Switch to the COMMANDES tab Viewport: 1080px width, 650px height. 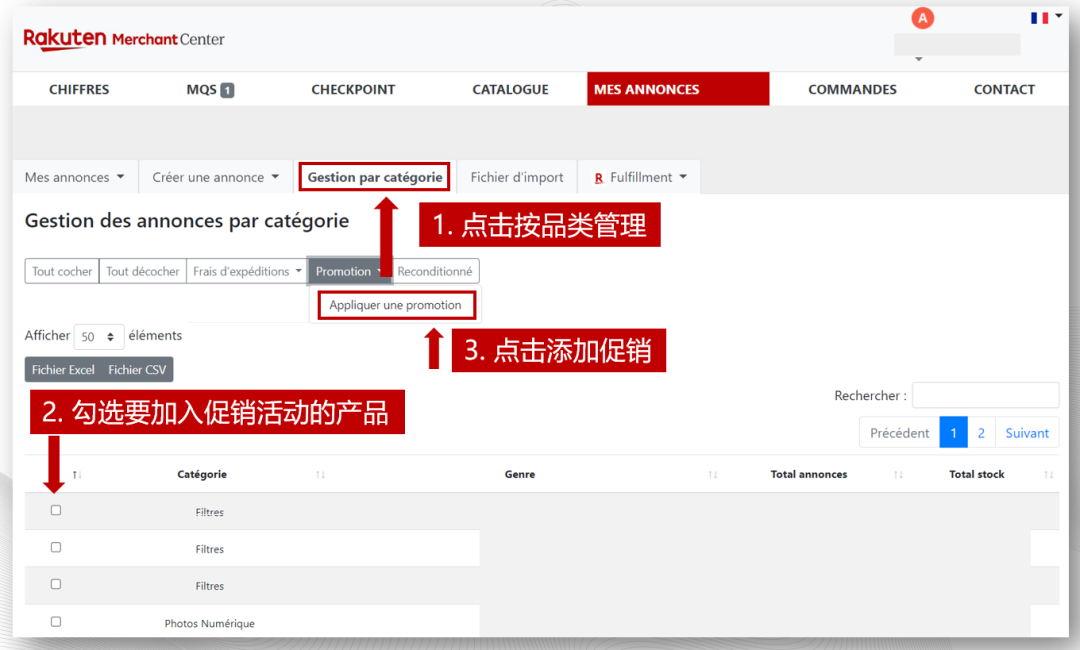(852, 89)
